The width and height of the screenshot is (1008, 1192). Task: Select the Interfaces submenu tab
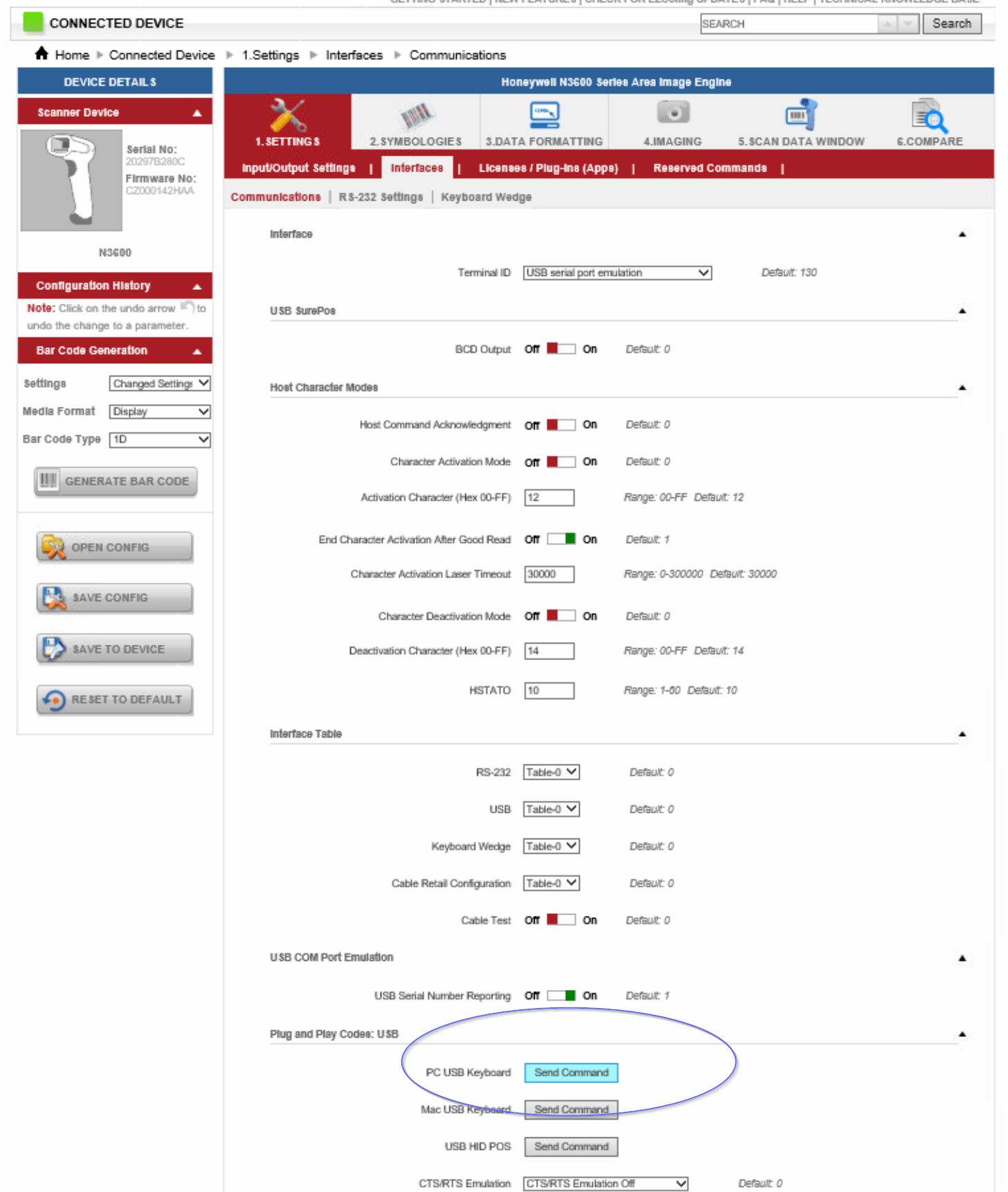[416, 168]
